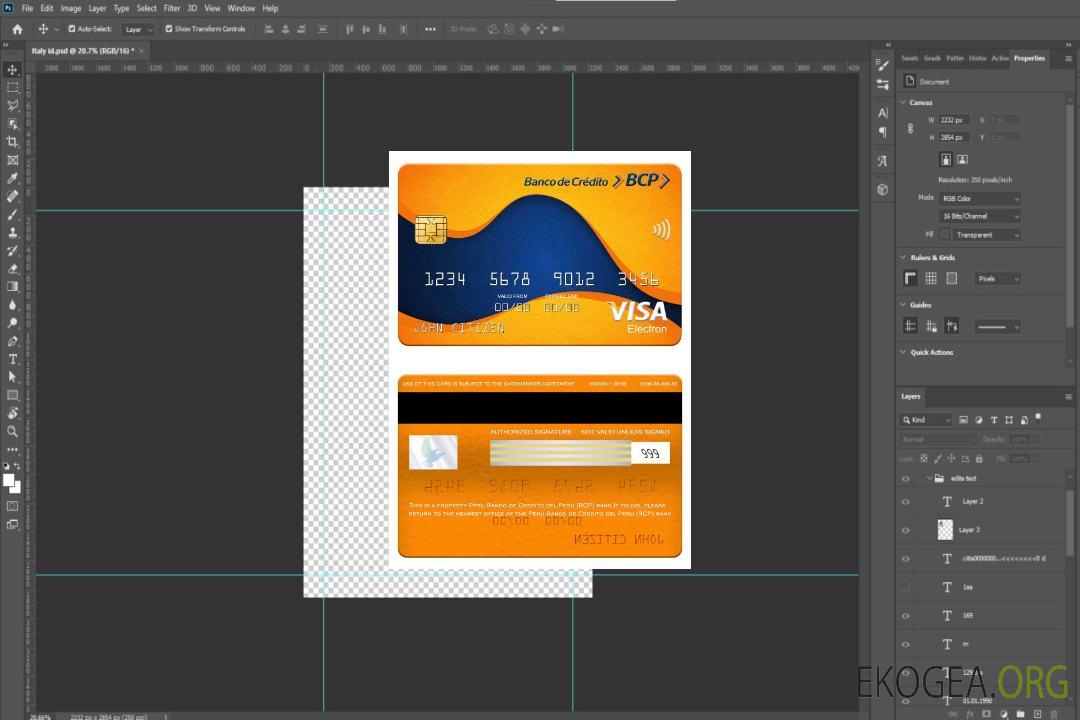Open the Paragraph panel icon
1080x720 pixels.
[883, 132]
